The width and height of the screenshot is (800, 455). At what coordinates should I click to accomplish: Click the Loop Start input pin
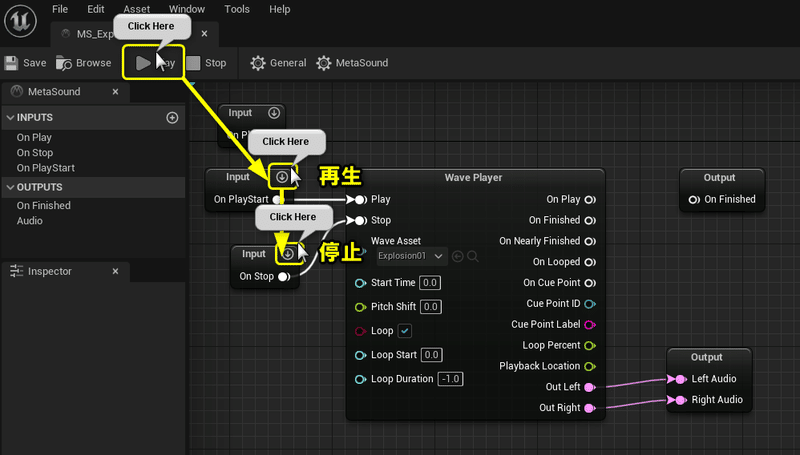360,355
